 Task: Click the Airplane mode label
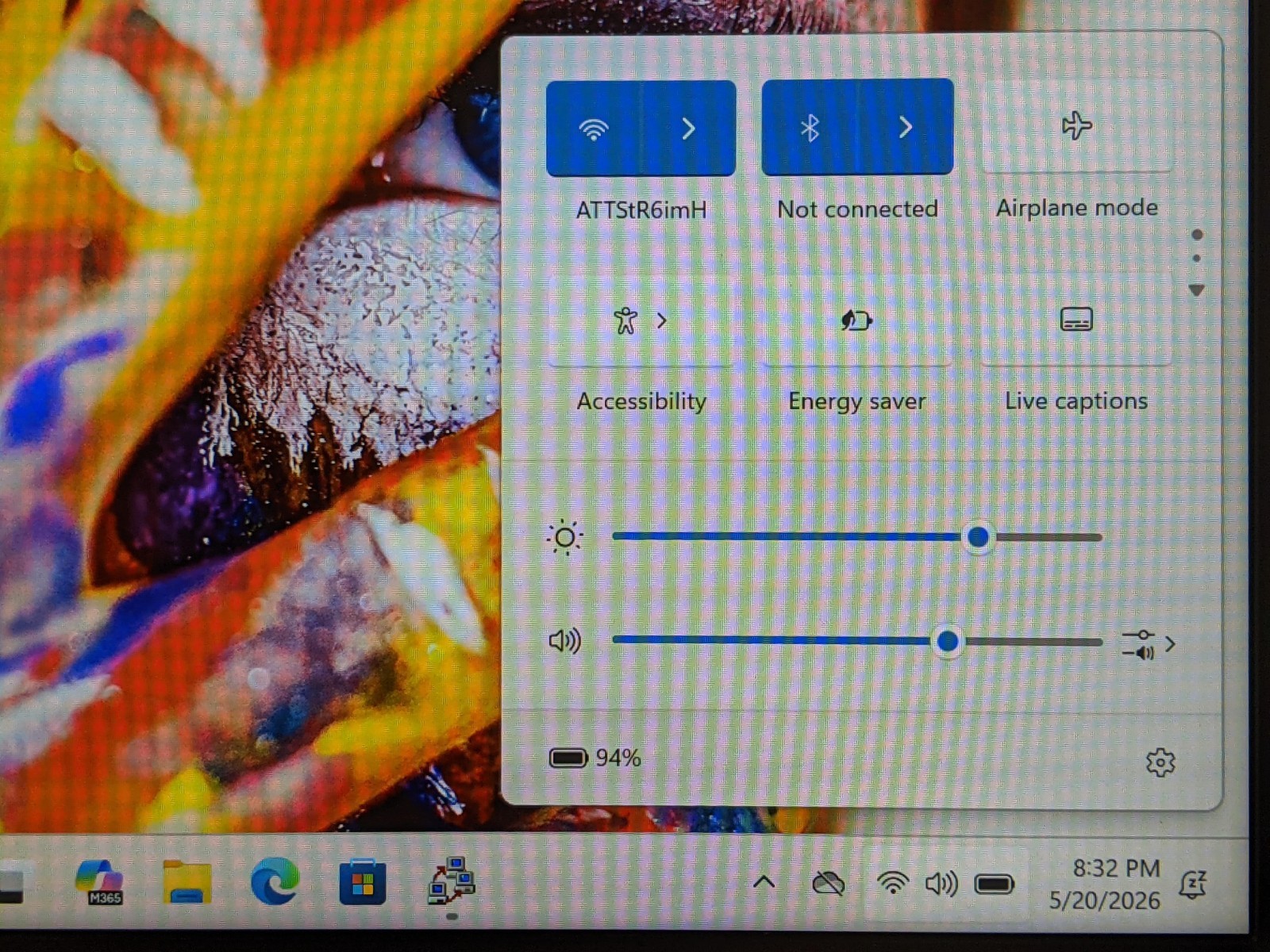coord(1076,208)
